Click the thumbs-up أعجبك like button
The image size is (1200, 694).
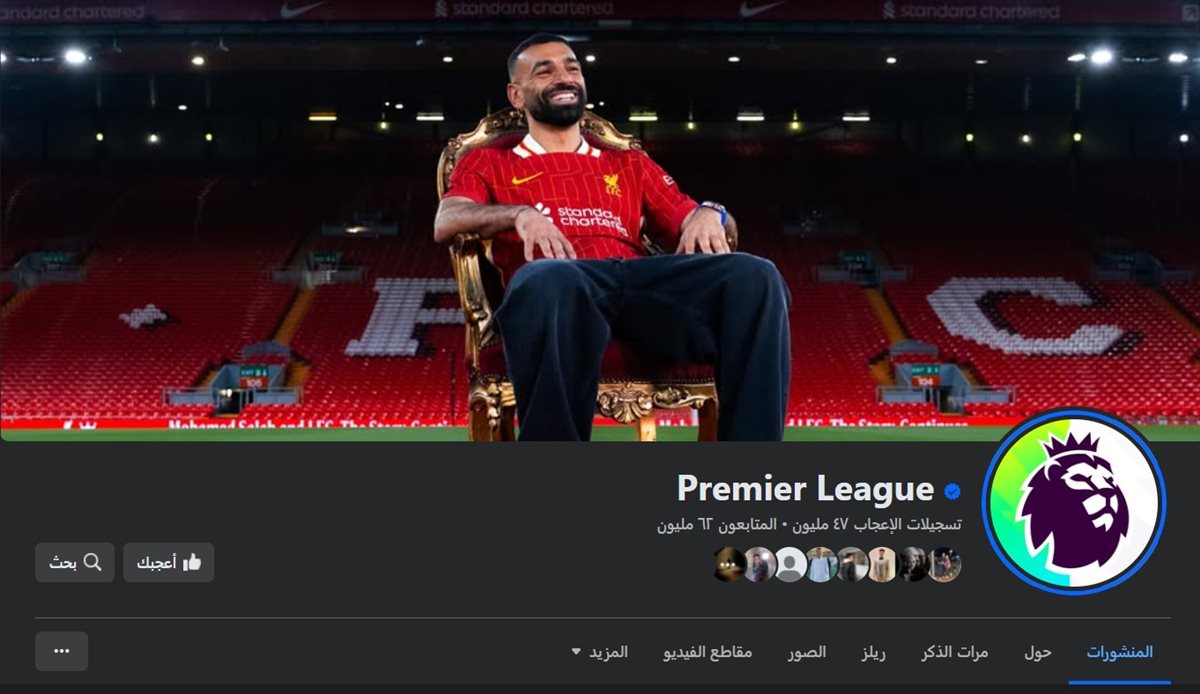point(169,563)
